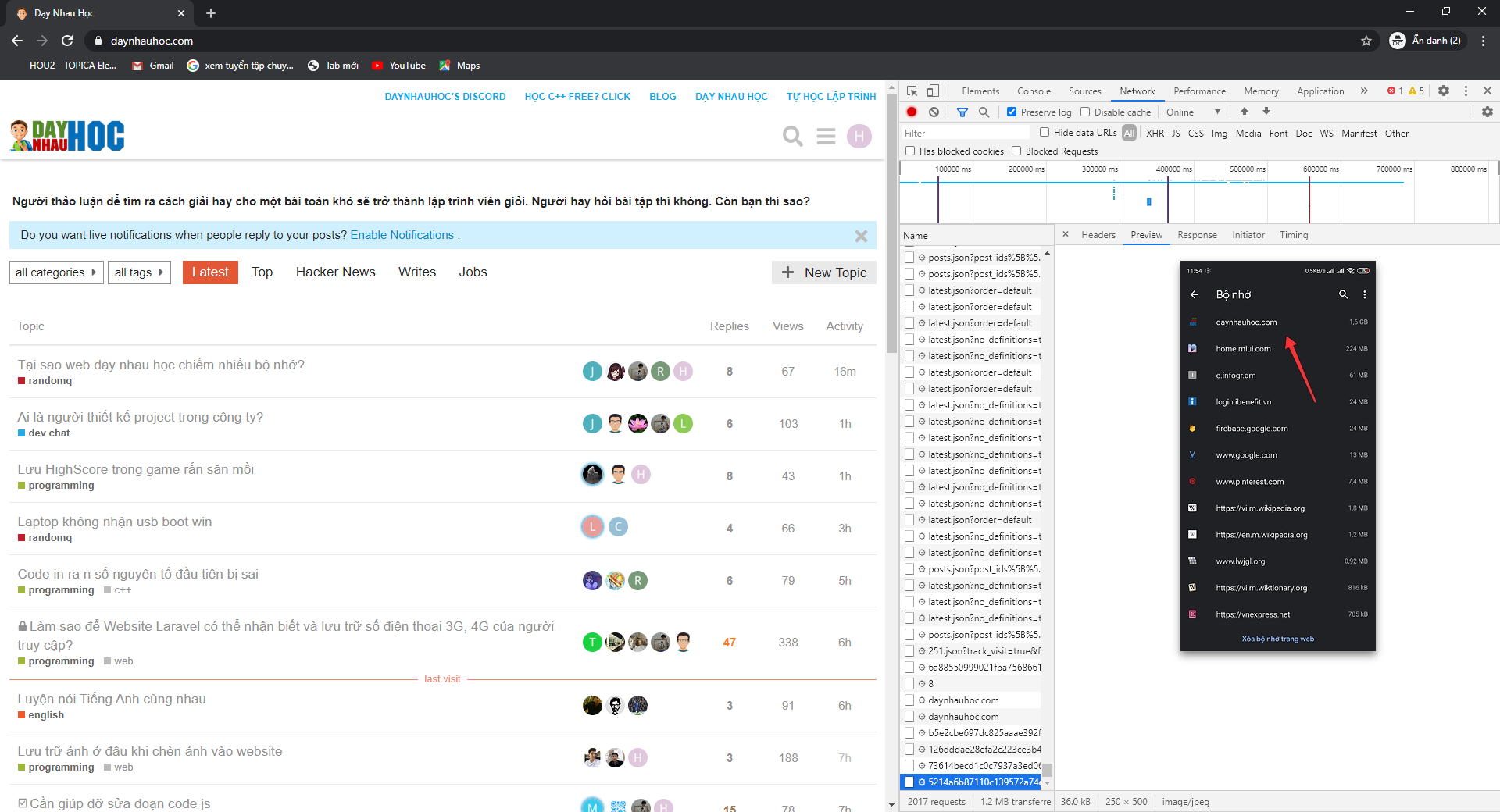Toggle the network filter funnel icon
This screenshot has width=1500, height=812.
pos(962,112)
